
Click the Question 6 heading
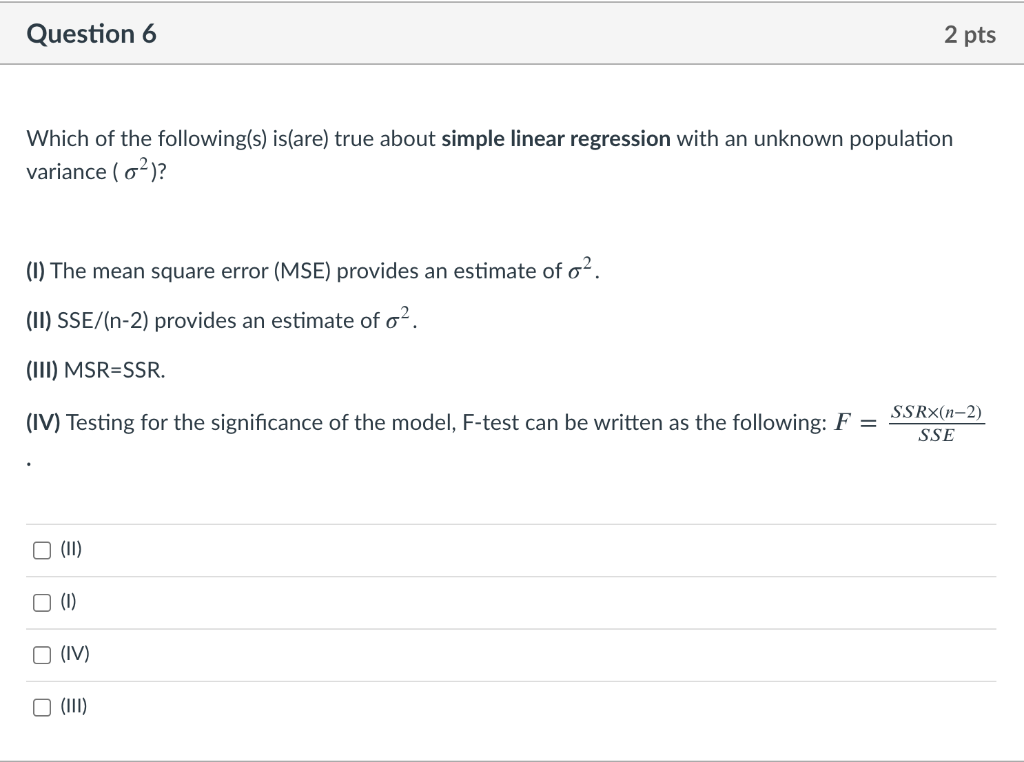pos(91,33)
